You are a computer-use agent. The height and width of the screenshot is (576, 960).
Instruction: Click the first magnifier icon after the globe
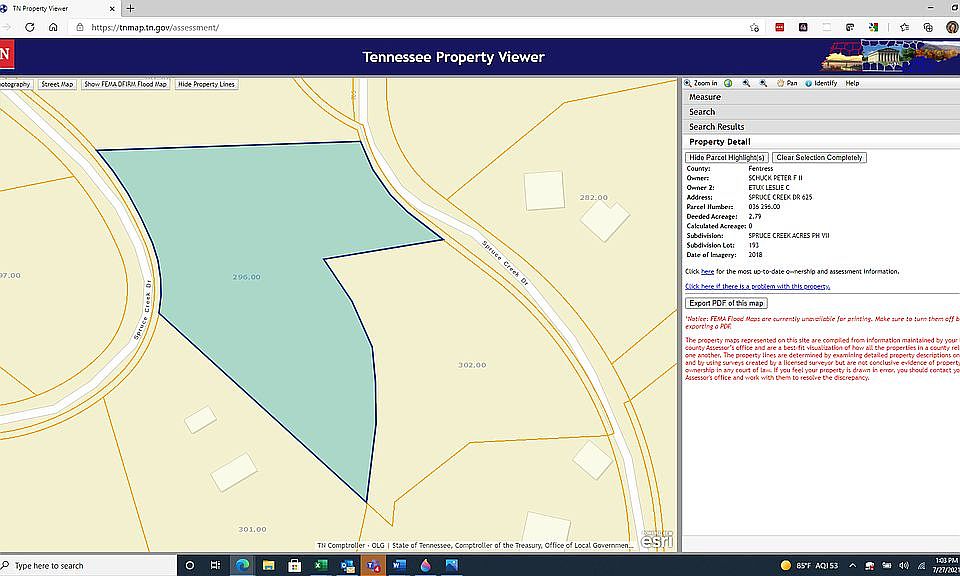pyautogui.click(x=746, y=83)
